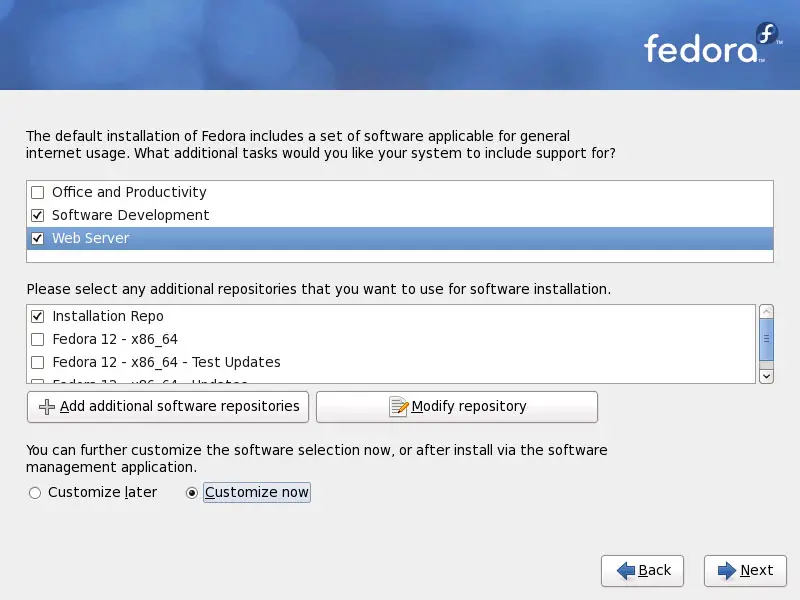The image size is (800, 600).
Task: Select the Customize later radio button
Action: (35, 493)
